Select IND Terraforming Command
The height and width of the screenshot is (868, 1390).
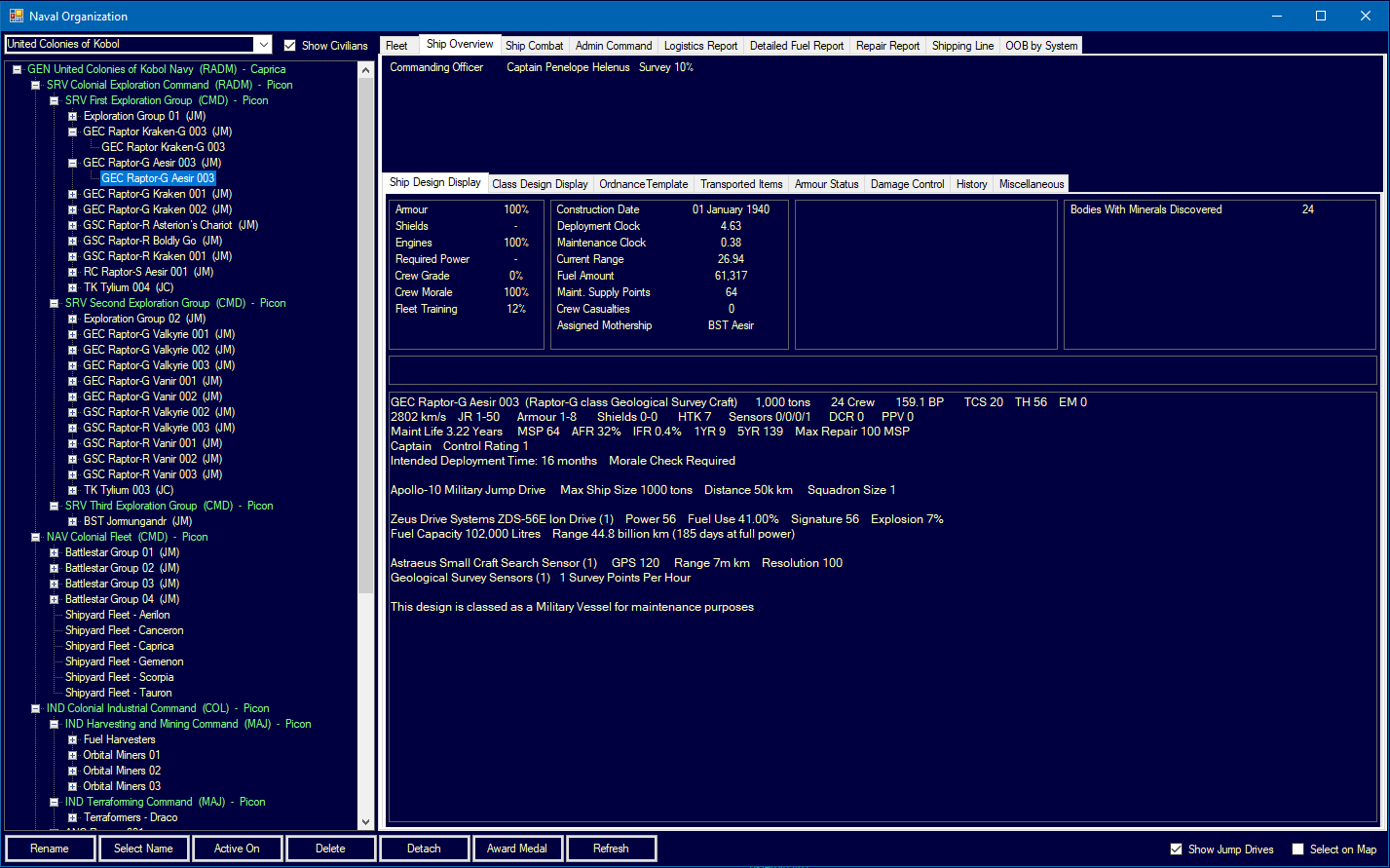(165, 802)
